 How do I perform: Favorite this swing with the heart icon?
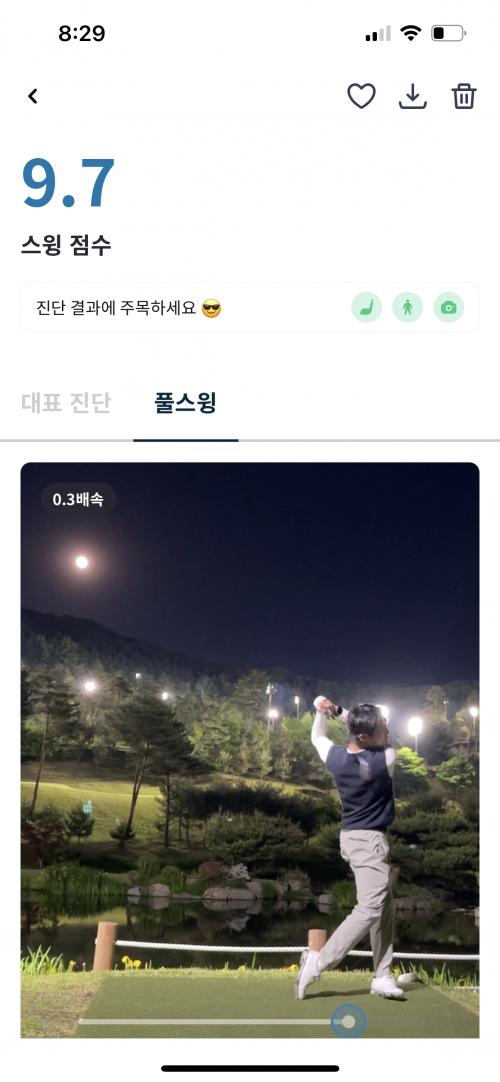(361, 97)
